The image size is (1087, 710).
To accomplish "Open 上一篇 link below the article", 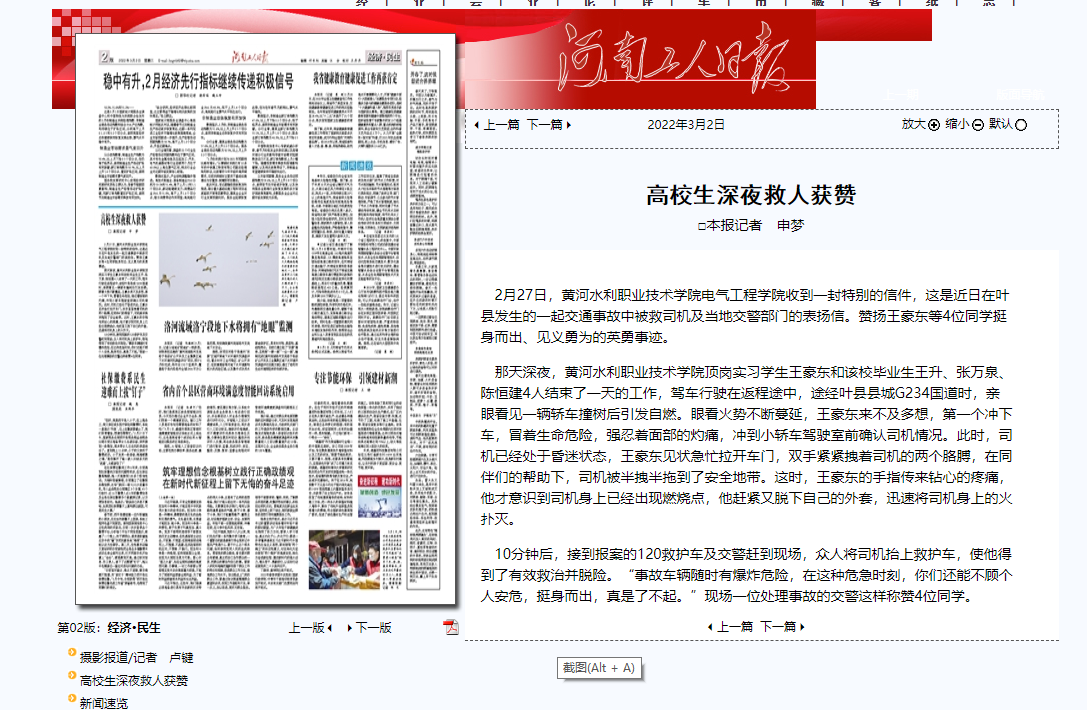I will [730, 627].
